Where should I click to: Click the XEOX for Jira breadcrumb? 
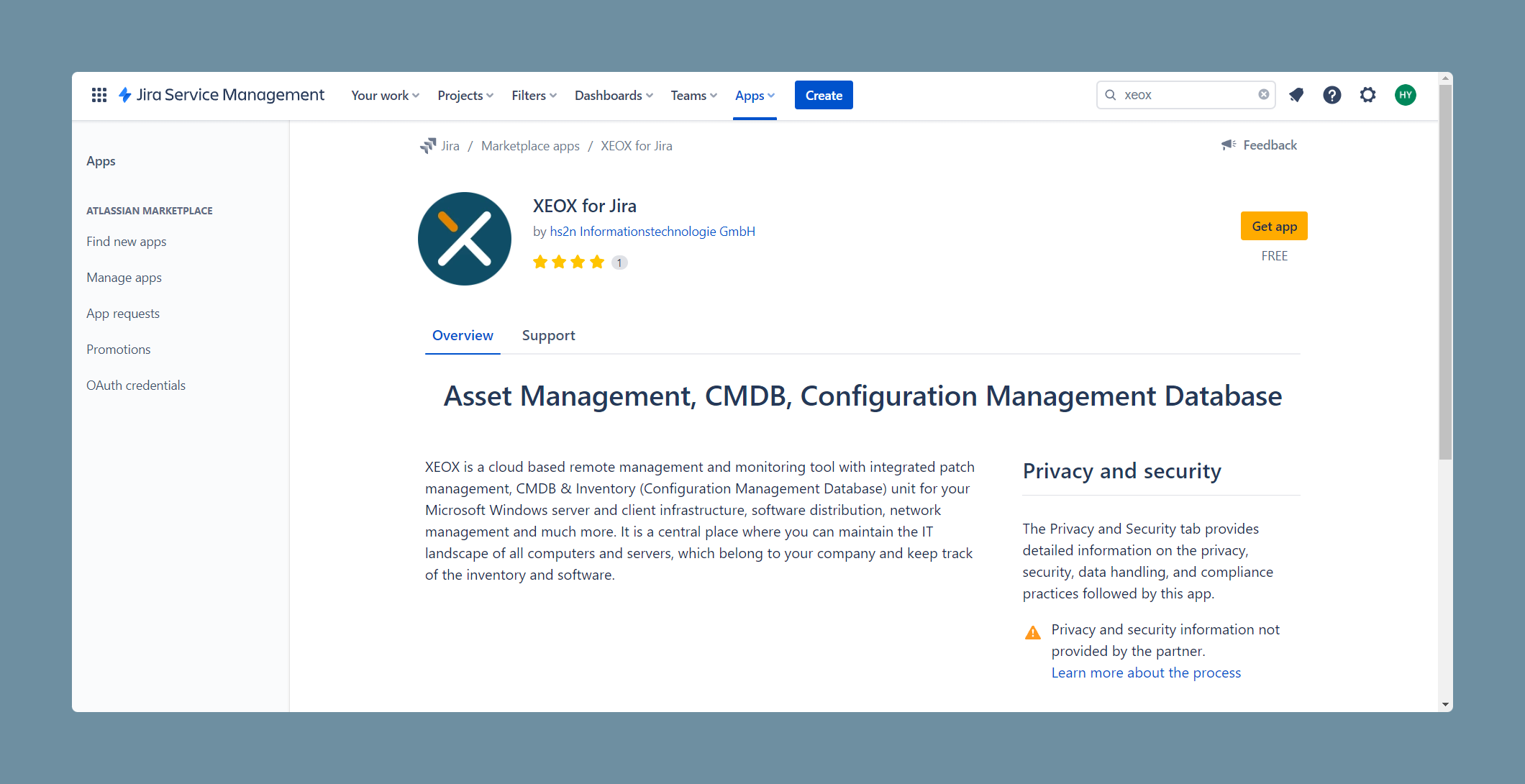point(637,146)
